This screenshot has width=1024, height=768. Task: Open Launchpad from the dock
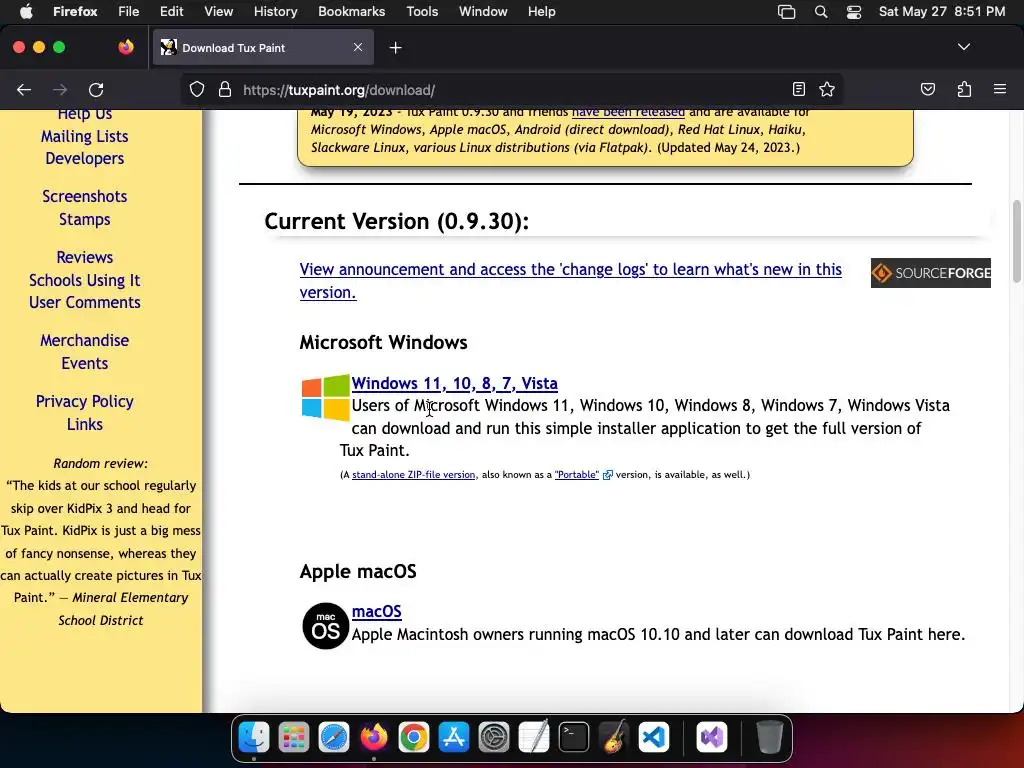pos(294,737)
